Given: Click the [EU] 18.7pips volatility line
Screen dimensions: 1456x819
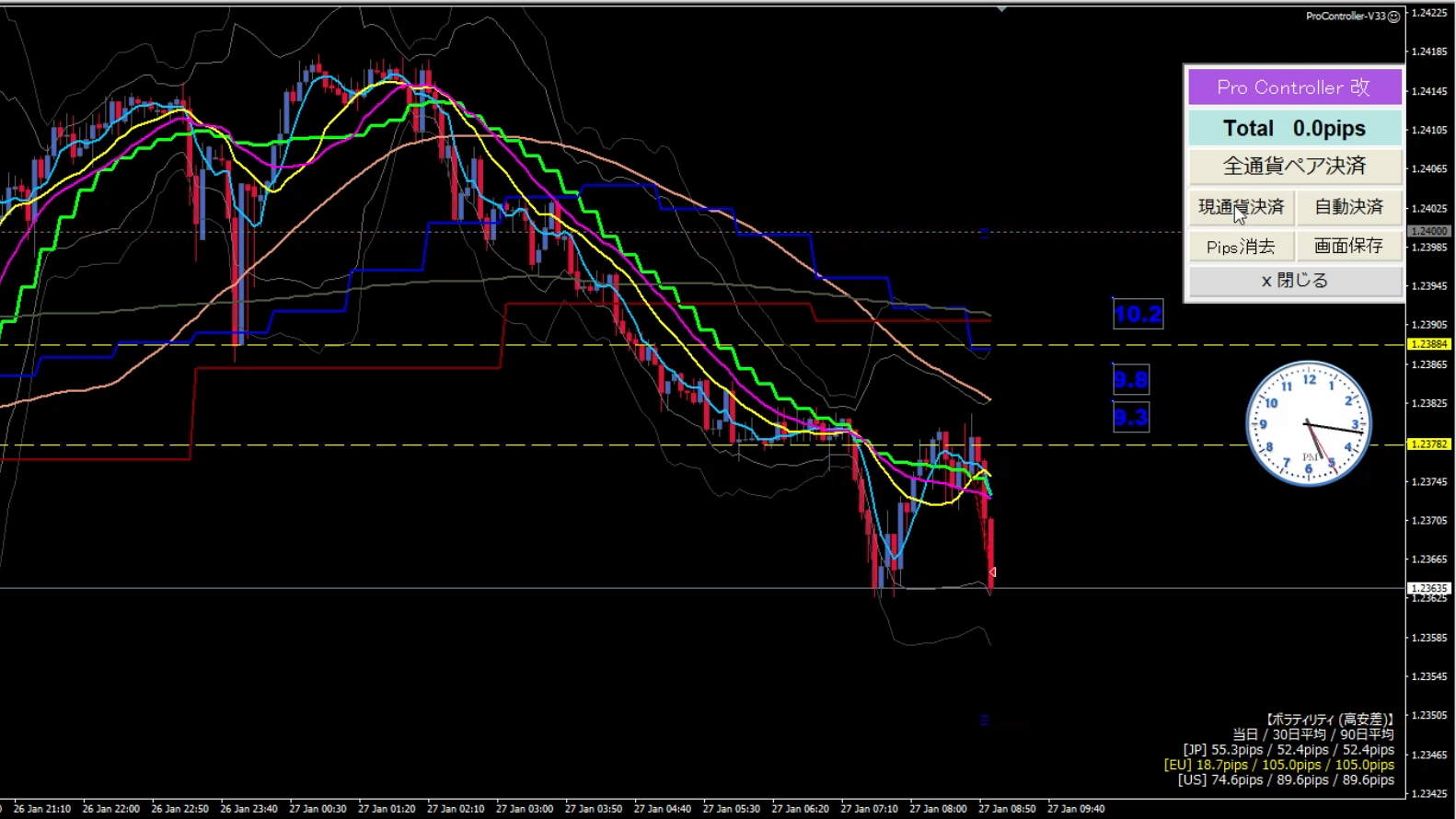Looking at the screenshot, I should (x=1279, y=765).
